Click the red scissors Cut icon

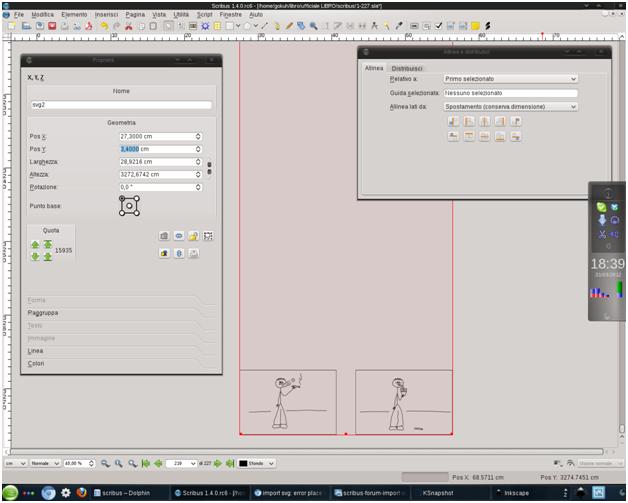(x=129, y=26)
